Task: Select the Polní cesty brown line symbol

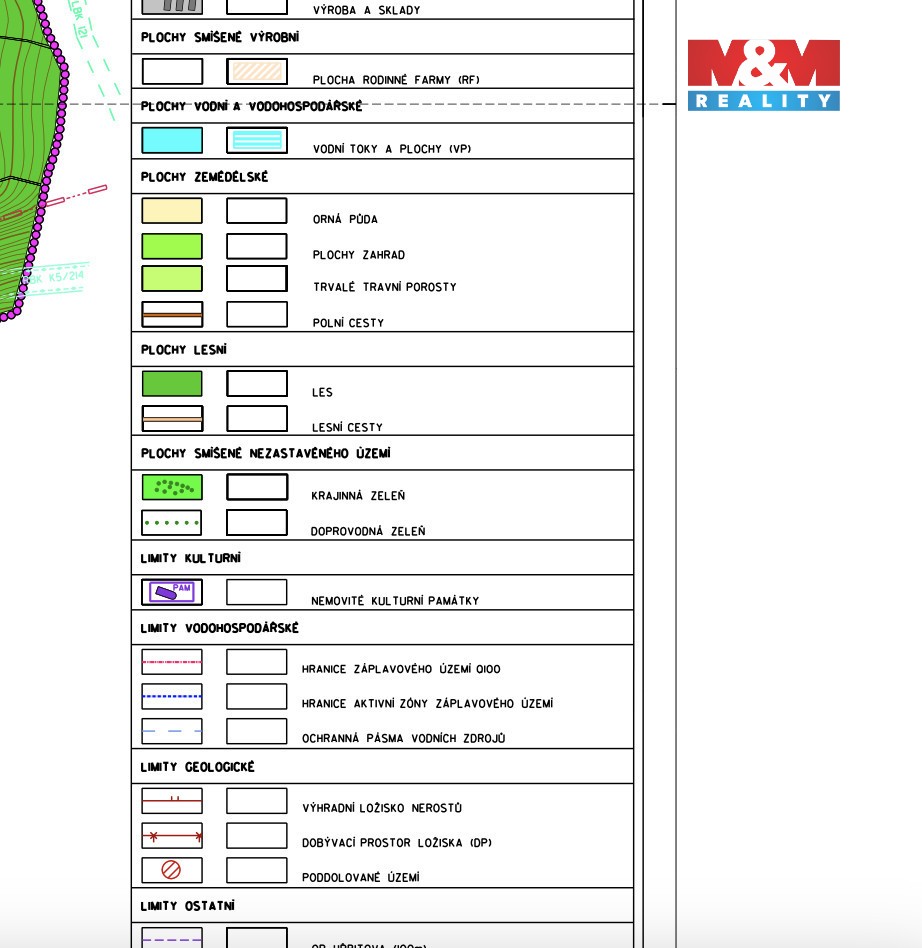Action: click(172, 315)
